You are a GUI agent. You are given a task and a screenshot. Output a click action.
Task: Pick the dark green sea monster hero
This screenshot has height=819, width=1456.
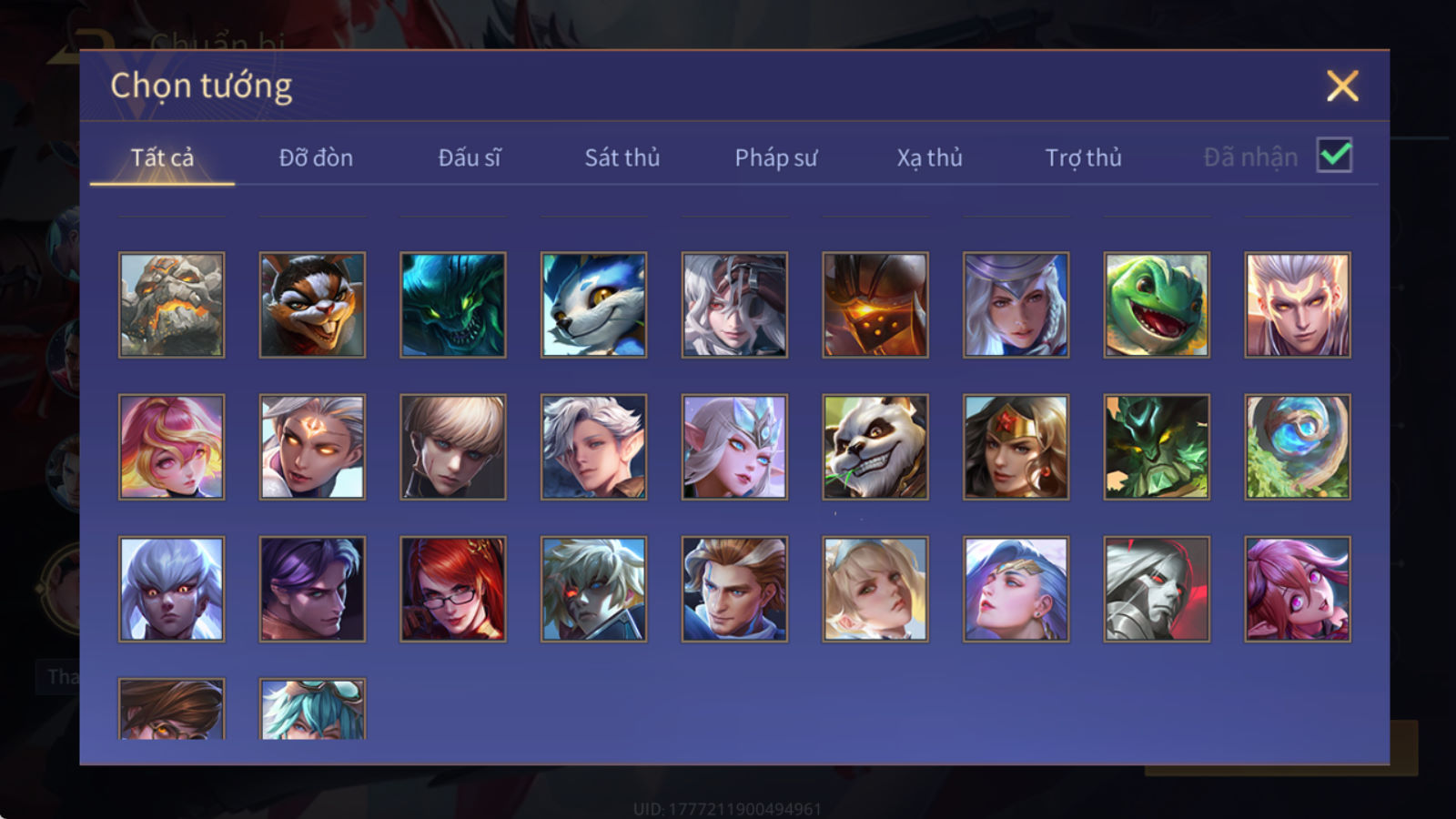(x=453, y=305)
